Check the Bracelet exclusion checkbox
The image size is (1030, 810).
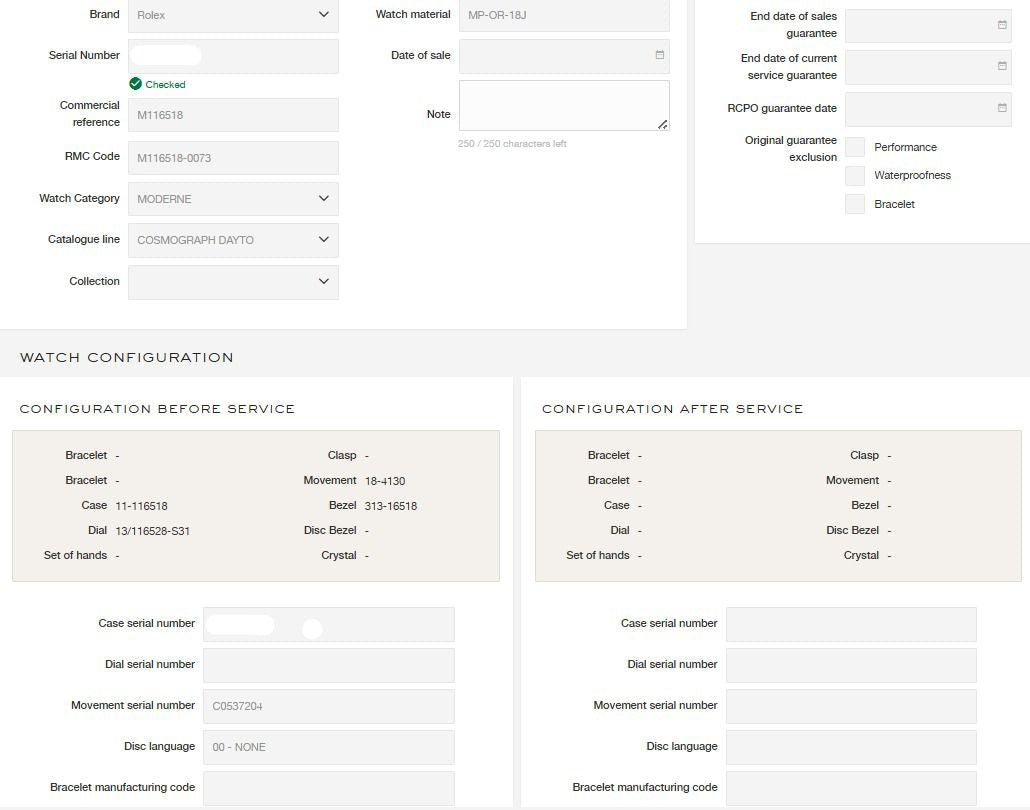click(855, 204)
